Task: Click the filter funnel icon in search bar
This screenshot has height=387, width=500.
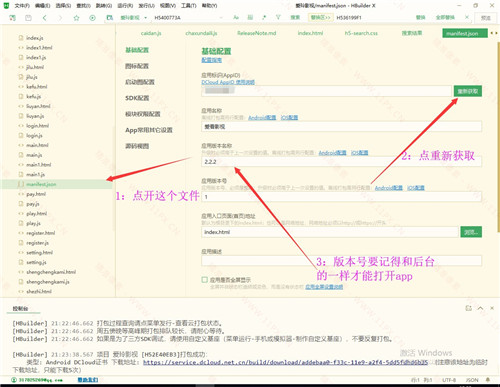Action: 278,17
